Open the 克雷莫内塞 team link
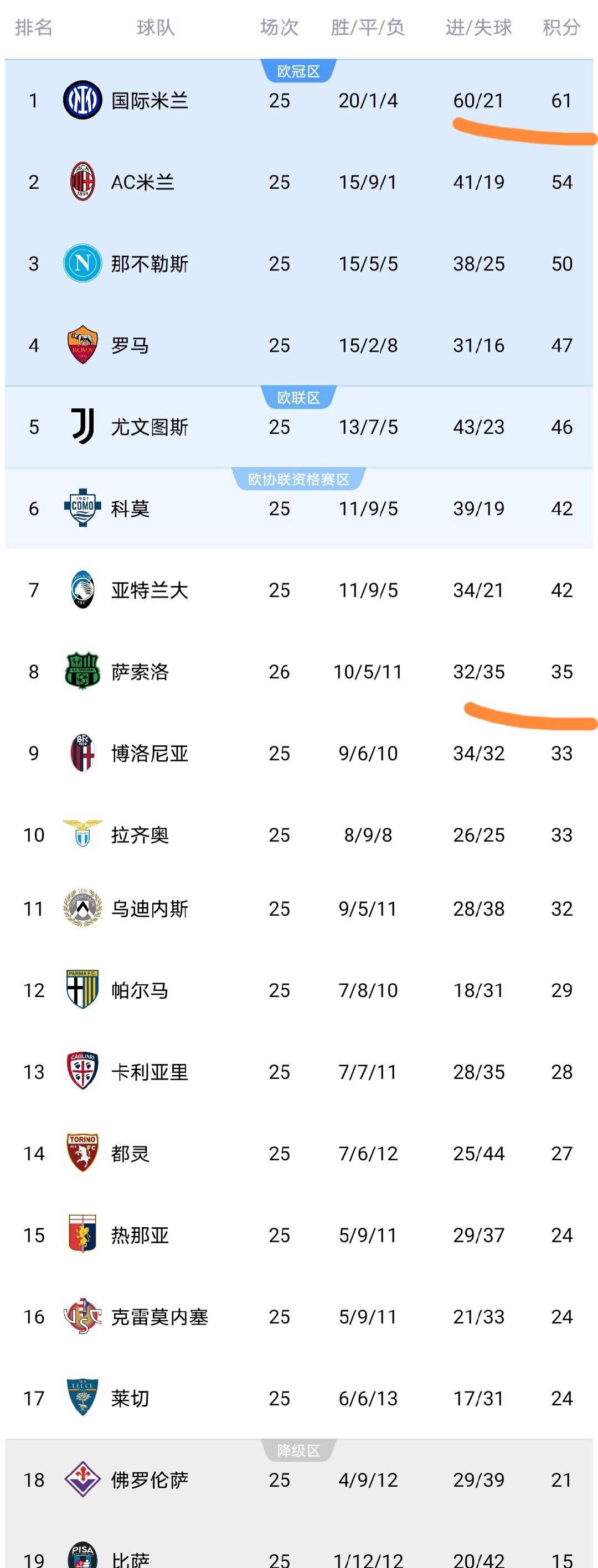598x1568 pixels. pyautogui.click(x=159, y=1317)
